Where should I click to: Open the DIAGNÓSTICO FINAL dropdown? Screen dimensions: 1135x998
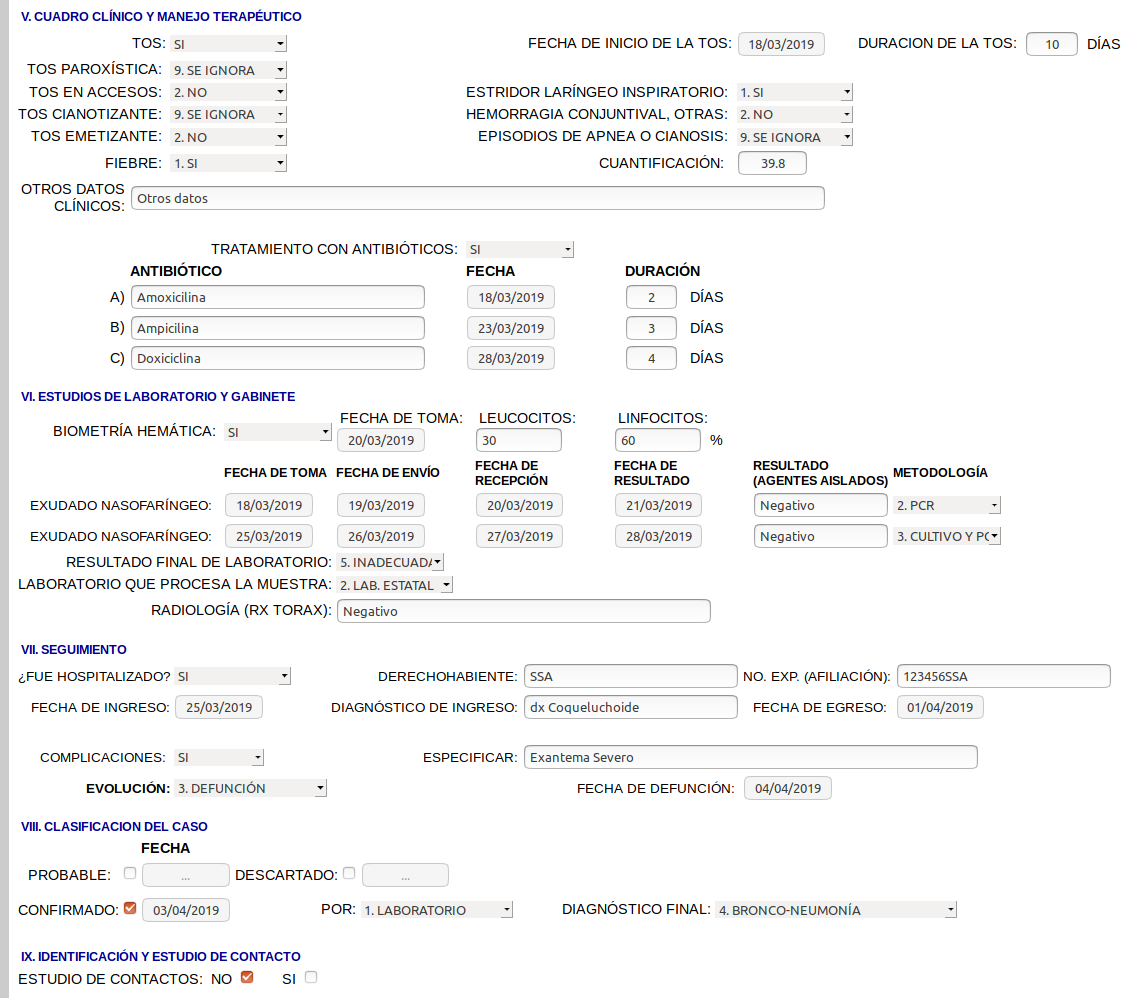tap(836, 910)
